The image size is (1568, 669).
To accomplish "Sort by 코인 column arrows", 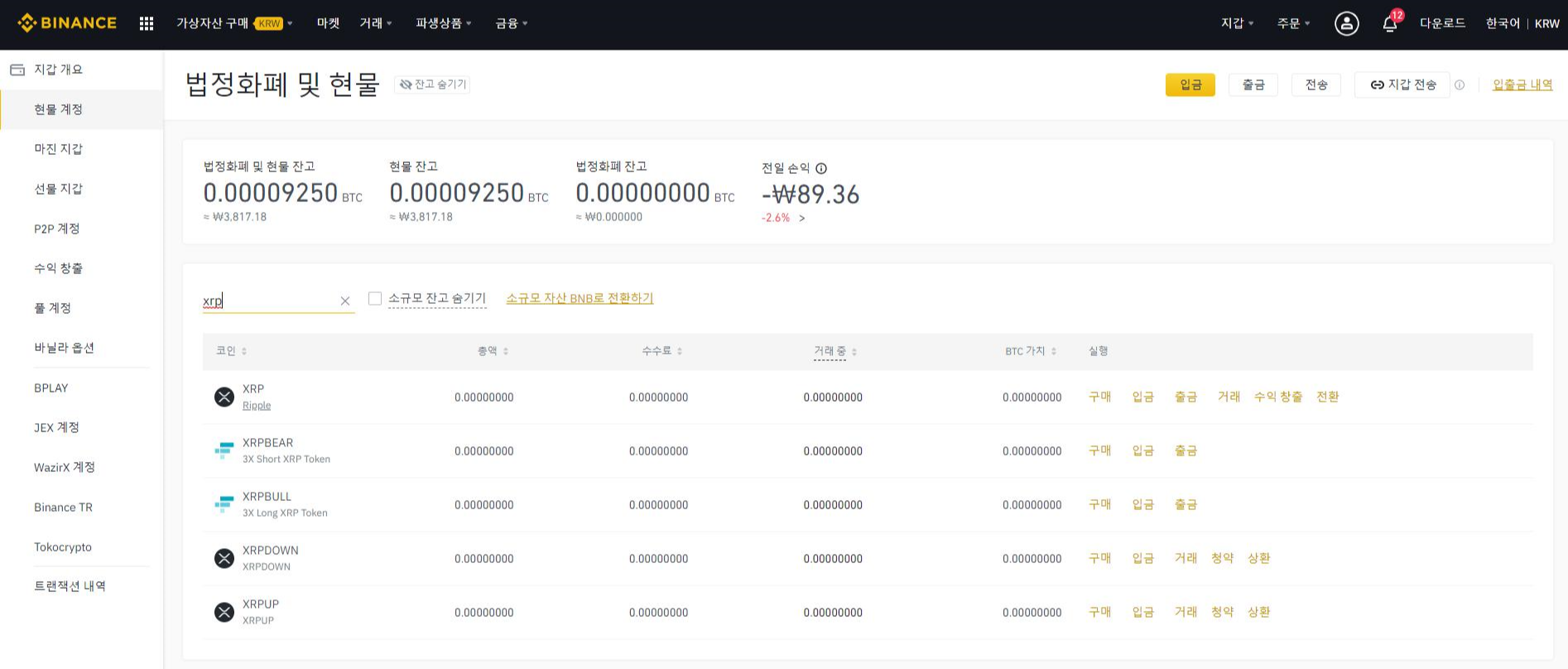I will point(244,351).
